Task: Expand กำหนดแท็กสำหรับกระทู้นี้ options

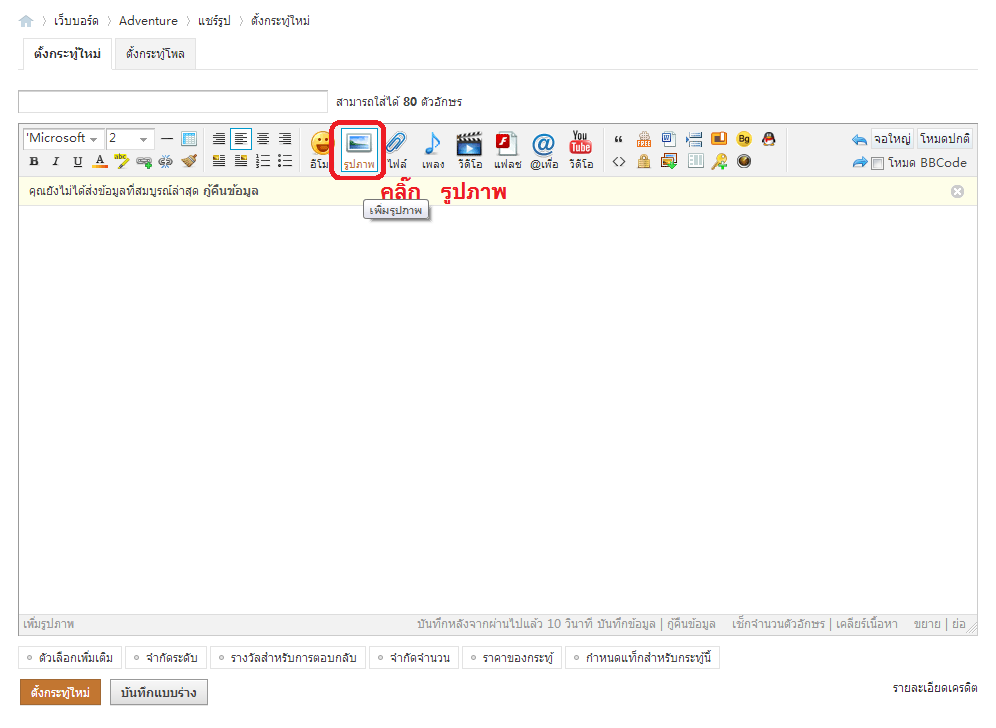Action: click(x=642, y=658)
